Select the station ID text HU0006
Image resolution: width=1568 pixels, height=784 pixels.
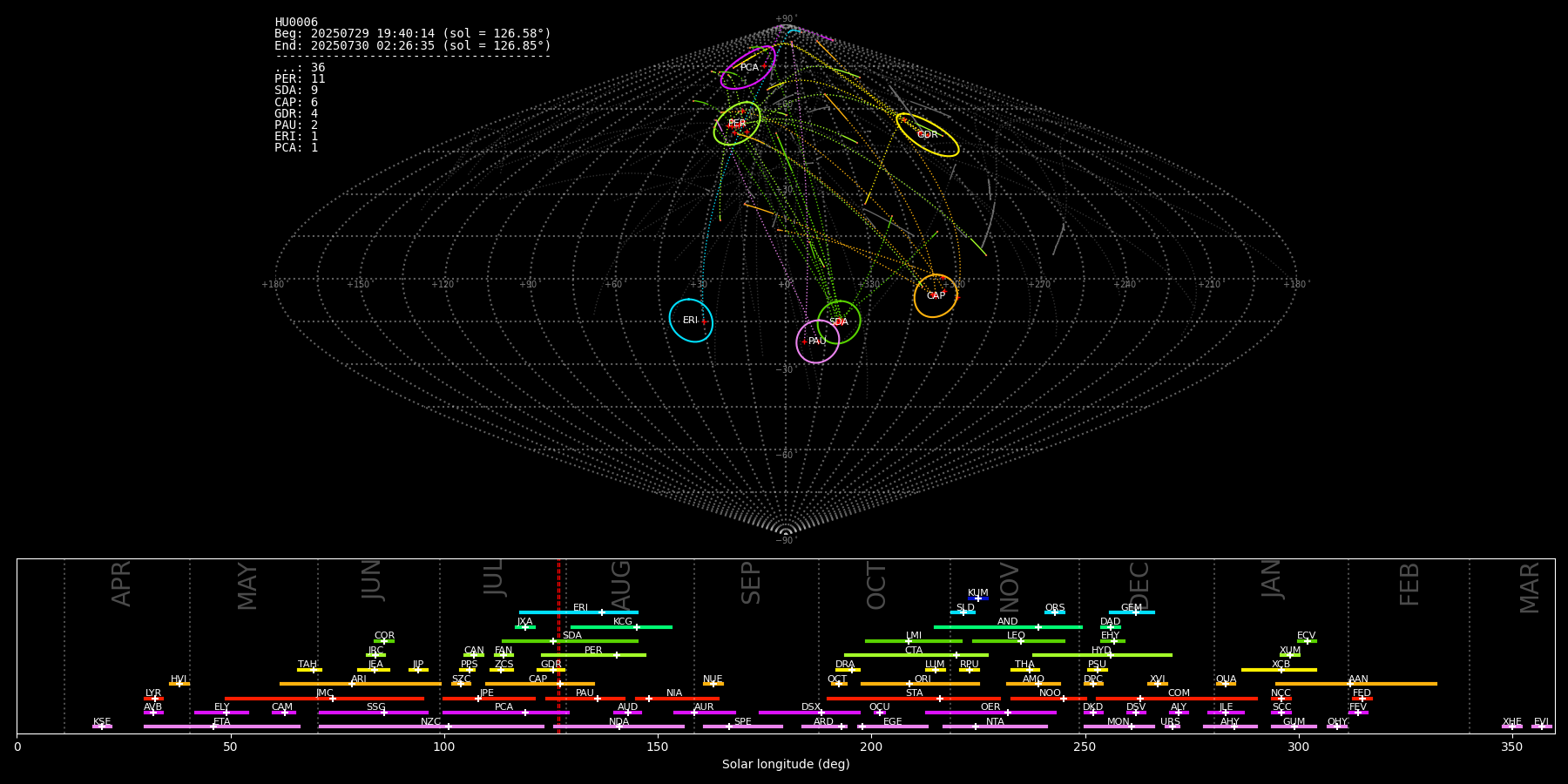pos(296,23)
